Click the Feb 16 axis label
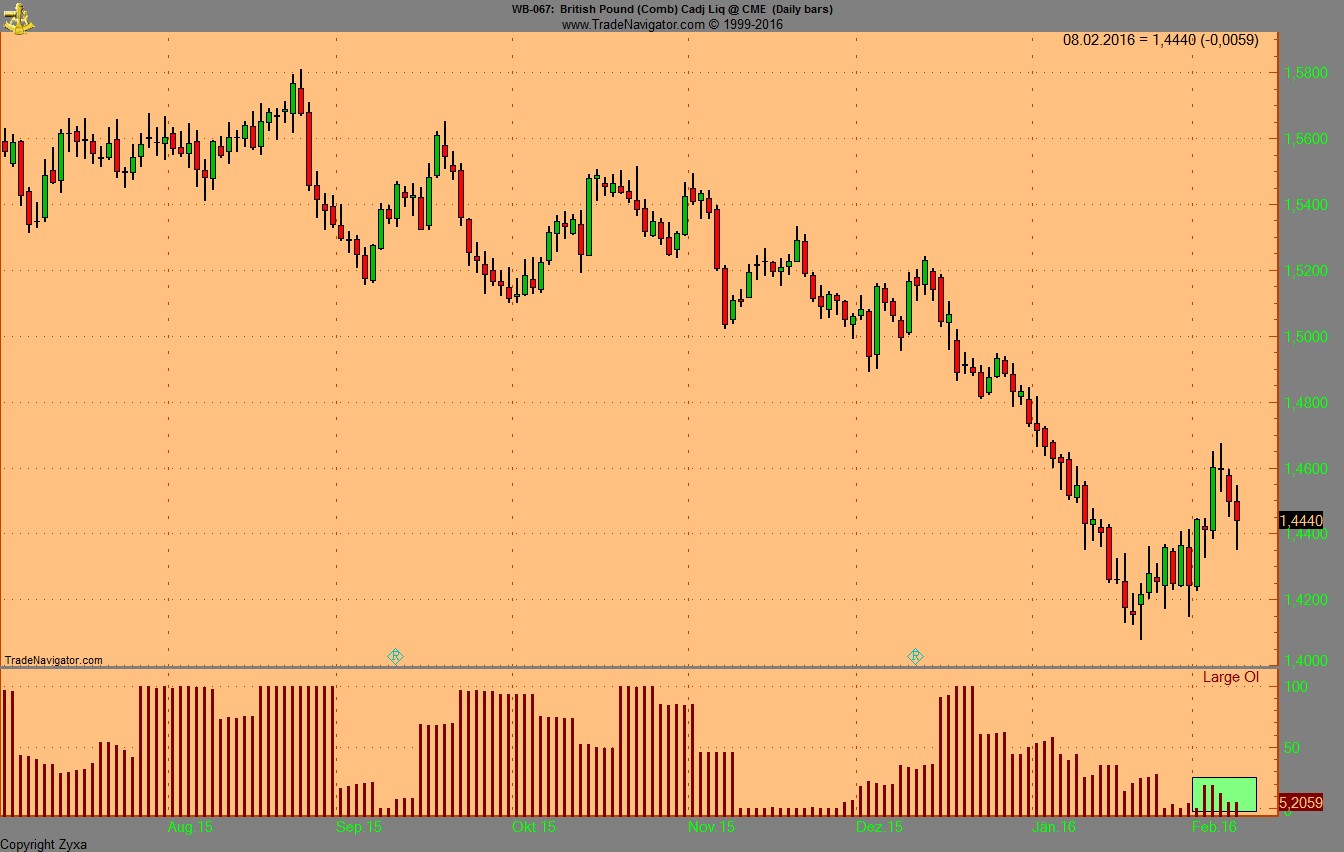 coord(1214,827)
